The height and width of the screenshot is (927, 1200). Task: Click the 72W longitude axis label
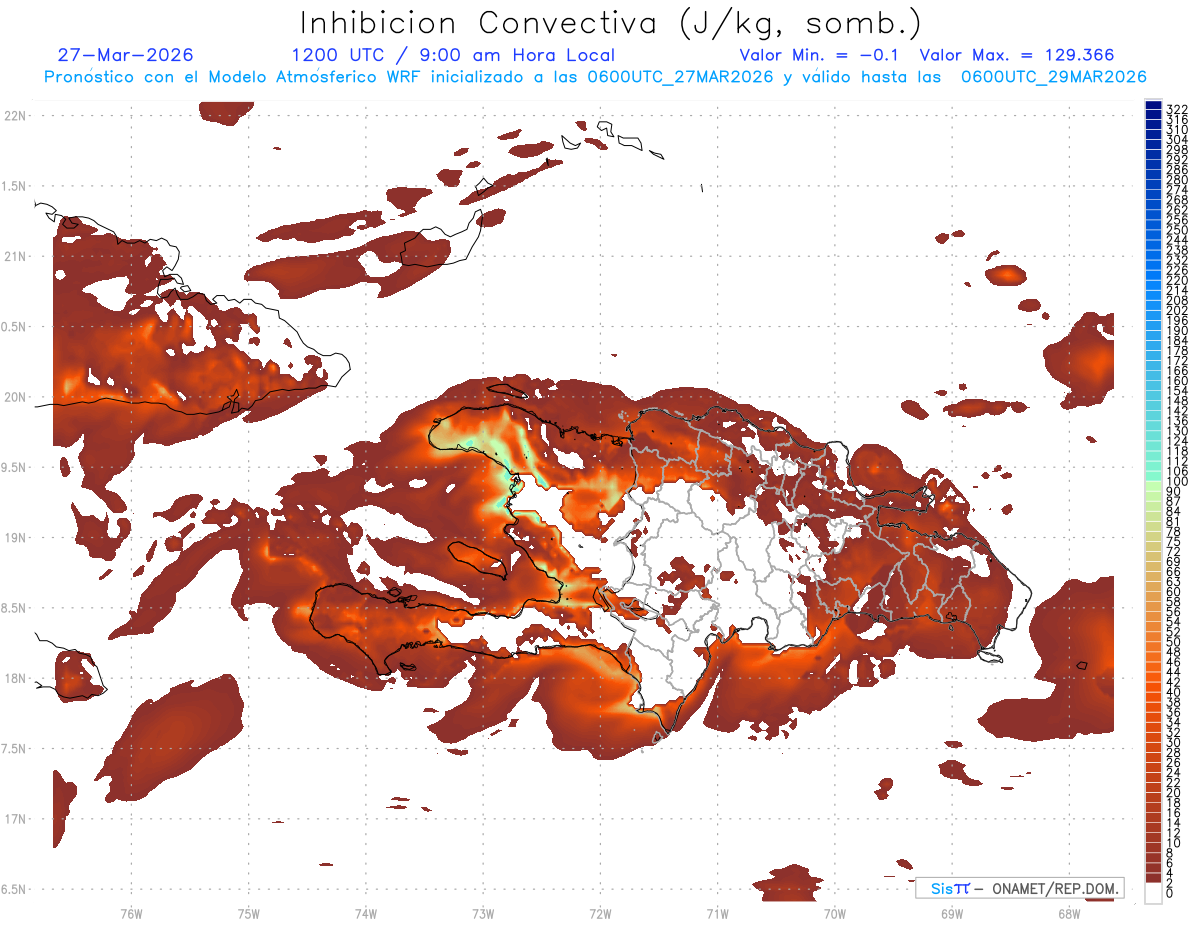pyautogui.click(x=600, y=913)
